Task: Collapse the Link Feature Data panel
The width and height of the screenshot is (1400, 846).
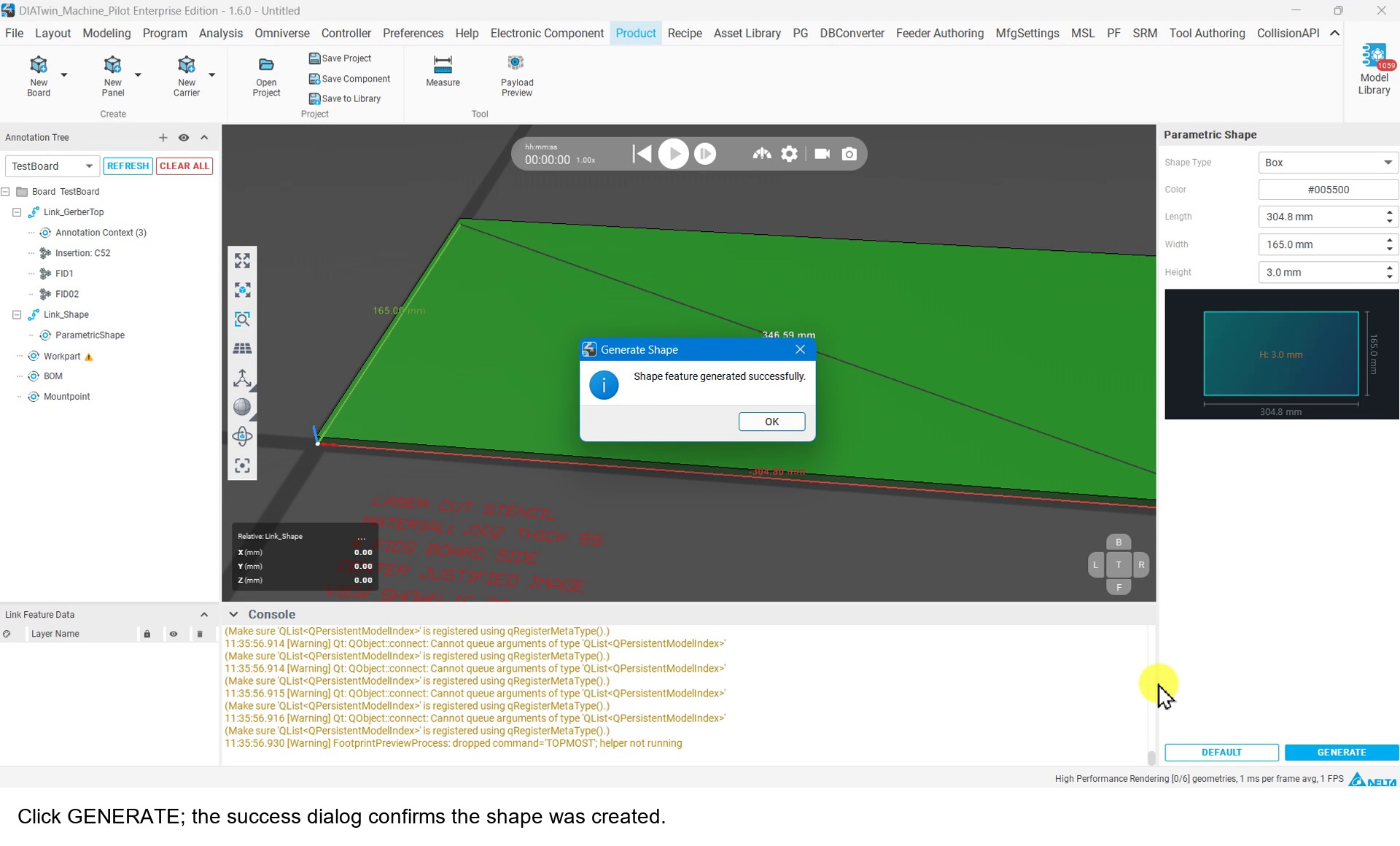Action: (204, 615)
